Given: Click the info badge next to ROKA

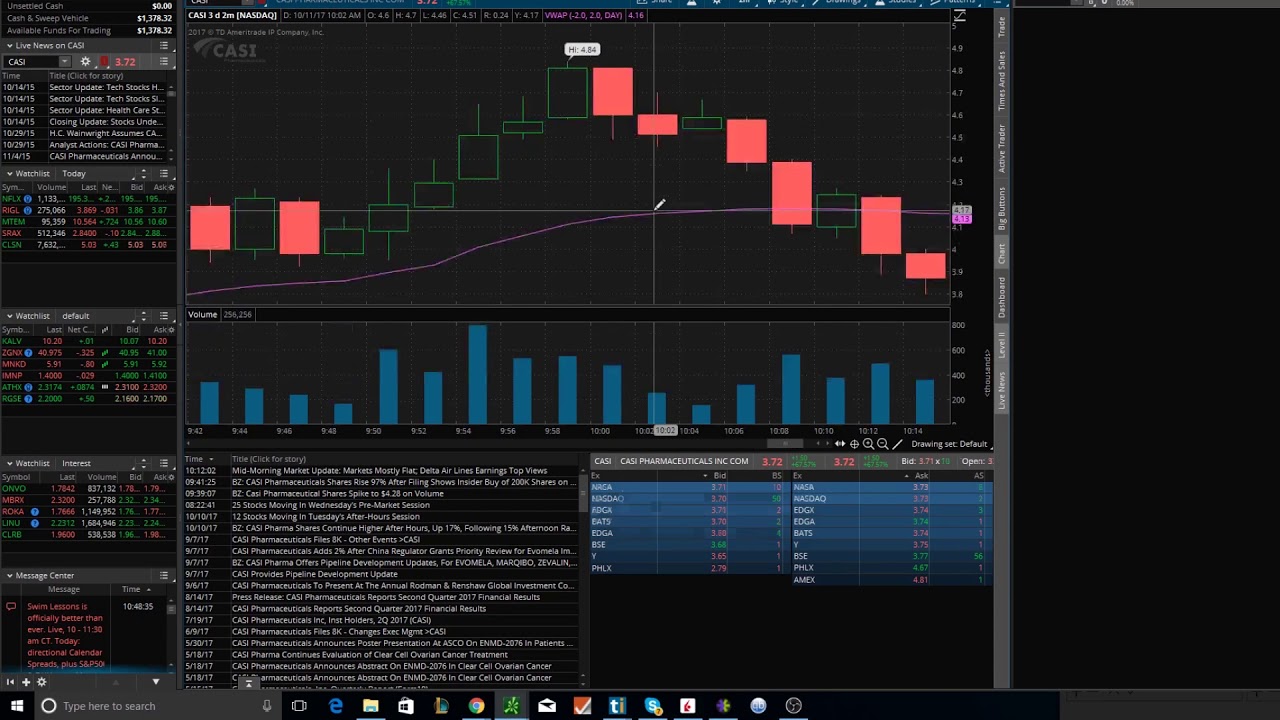Looking at the screenshot, I should tap(34, 511).
